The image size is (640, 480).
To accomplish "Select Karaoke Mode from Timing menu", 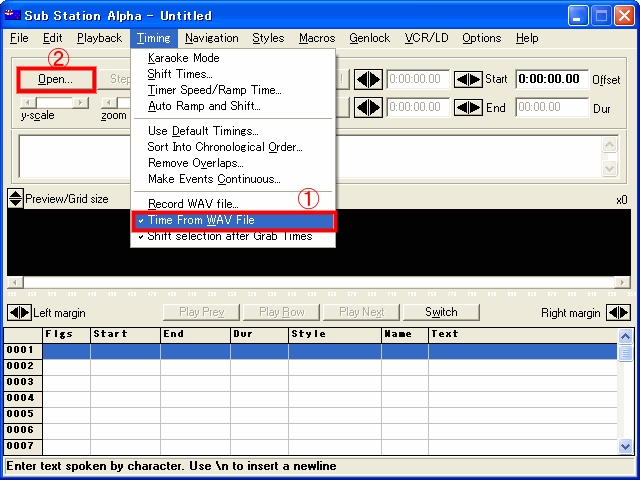I will (183, 58).
